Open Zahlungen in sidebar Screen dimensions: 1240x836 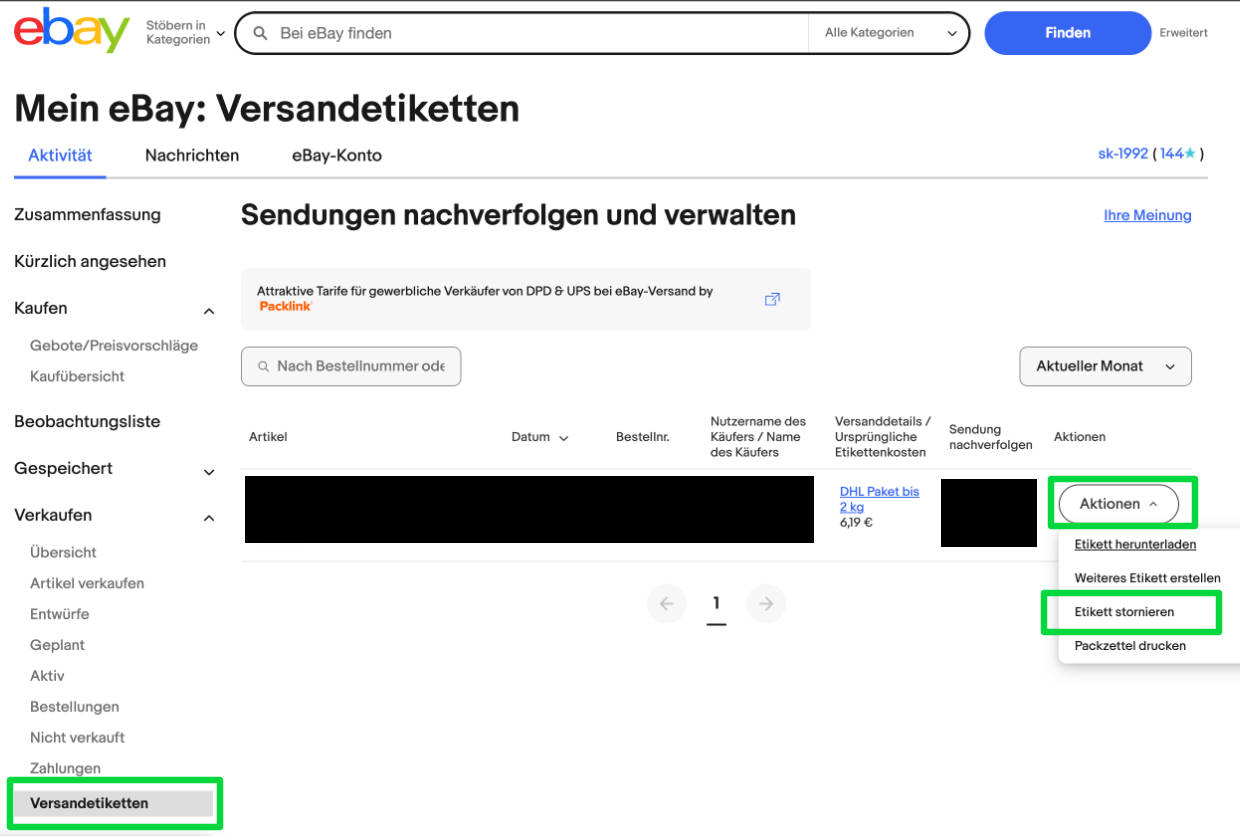point(65,768)
